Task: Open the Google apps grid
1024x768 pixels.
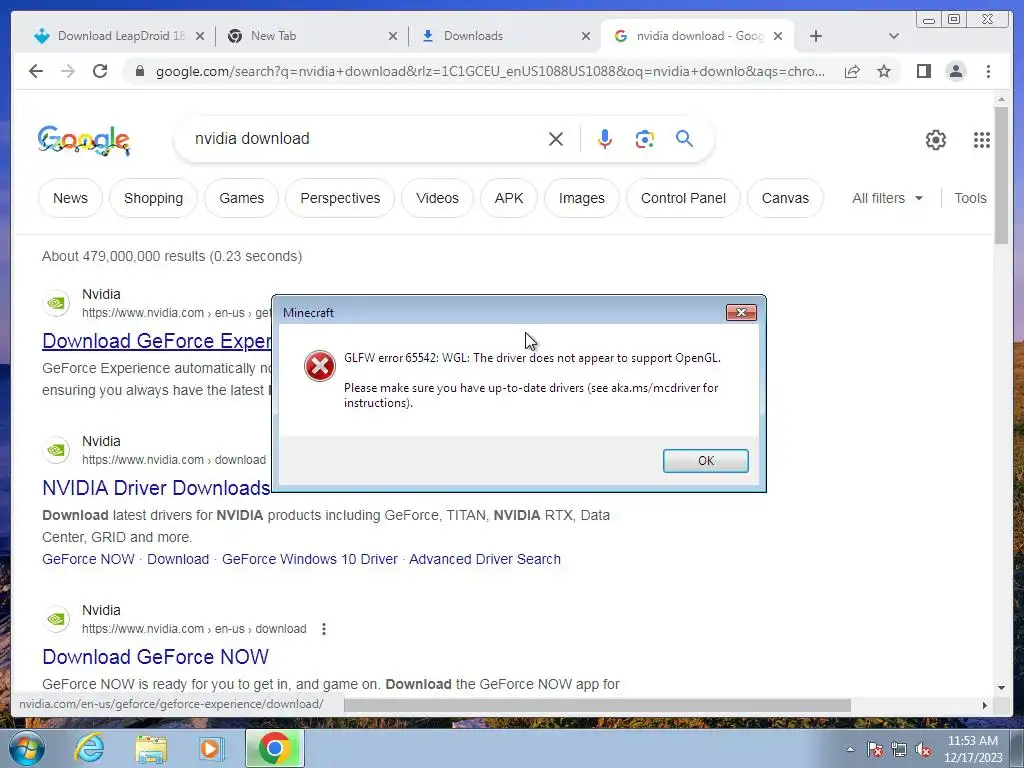Action: click(x=982, y=140)
